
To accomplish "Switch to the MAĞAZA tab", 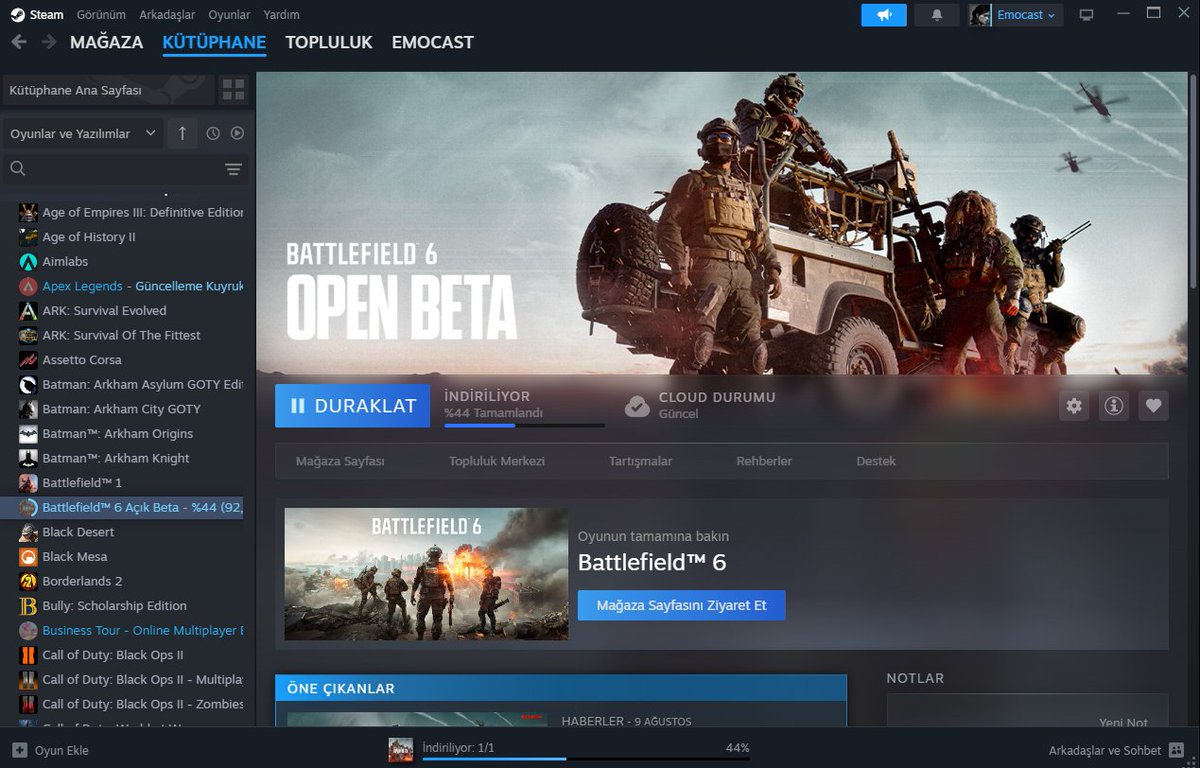I will (x=107, y=43).
